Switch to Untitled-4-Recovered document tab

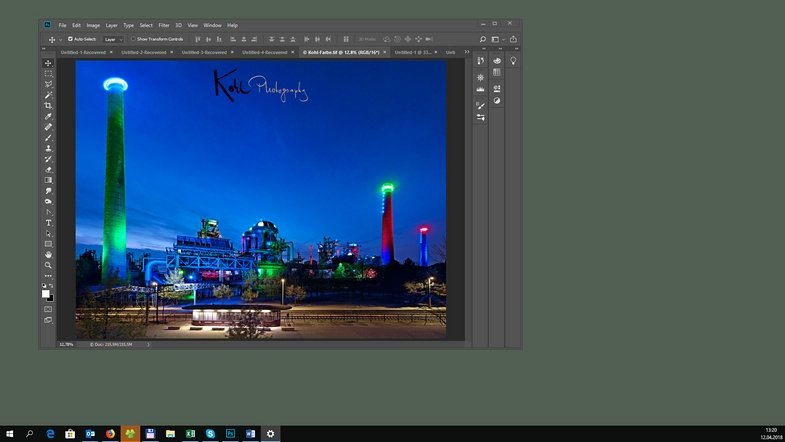click(265, 52)
